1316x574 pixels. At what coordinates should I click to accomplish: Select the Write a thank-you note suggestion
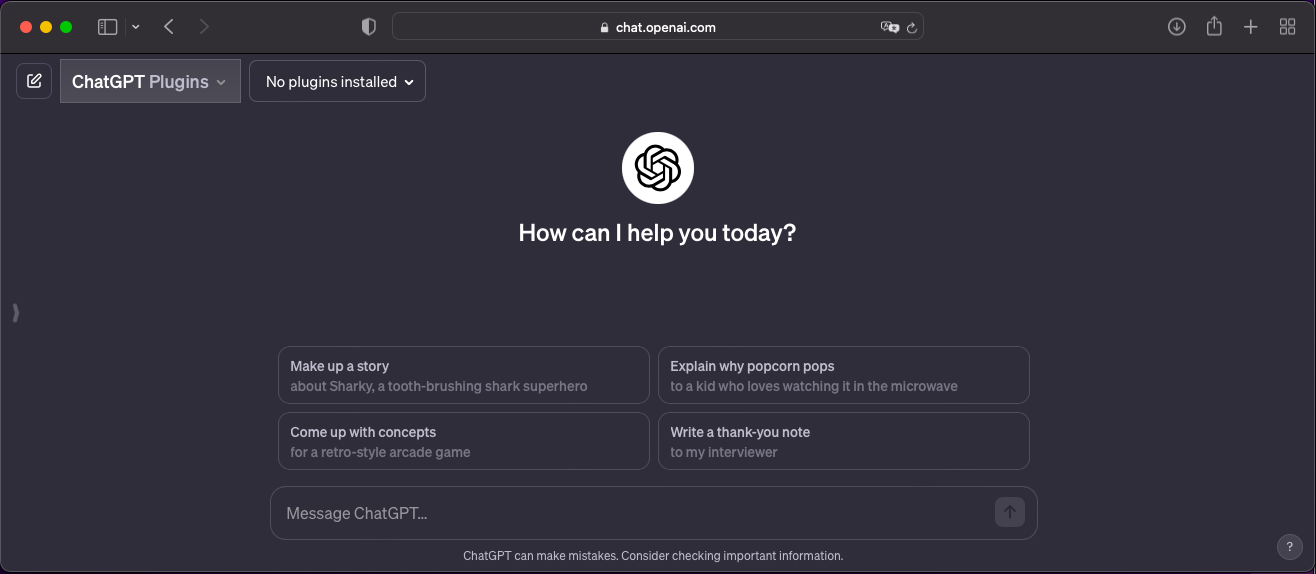click(844, 441)
